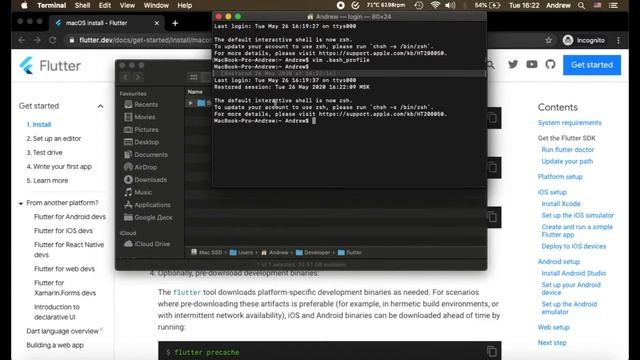Select Documents in Finder sidebar
Viewport: 640px width, 360px height.
146,155
